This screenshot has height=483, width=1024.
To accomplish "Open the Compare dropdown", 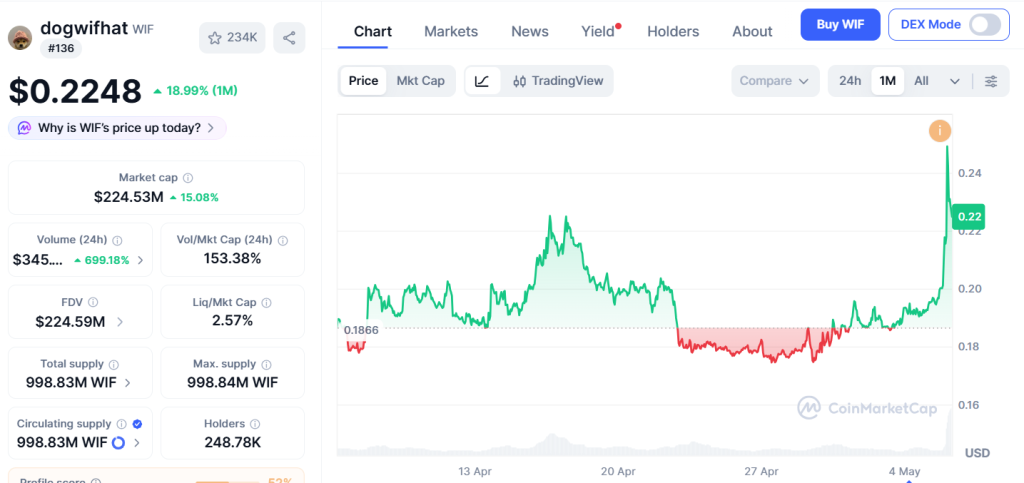I will (x=775, y=81).
